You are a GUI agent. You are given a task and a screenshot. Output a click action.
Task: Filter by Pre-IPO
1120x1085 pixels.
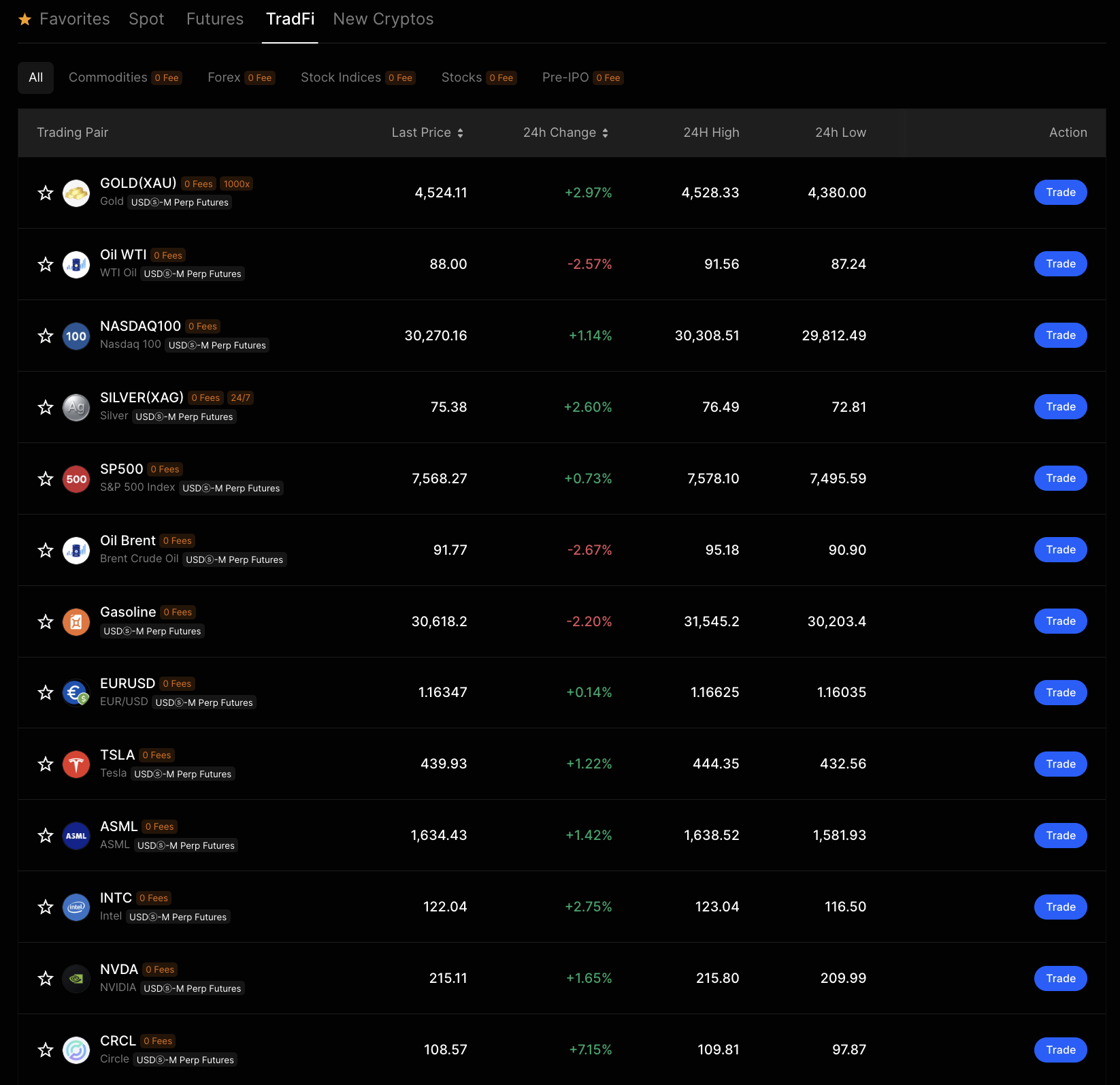pos(583,78)
